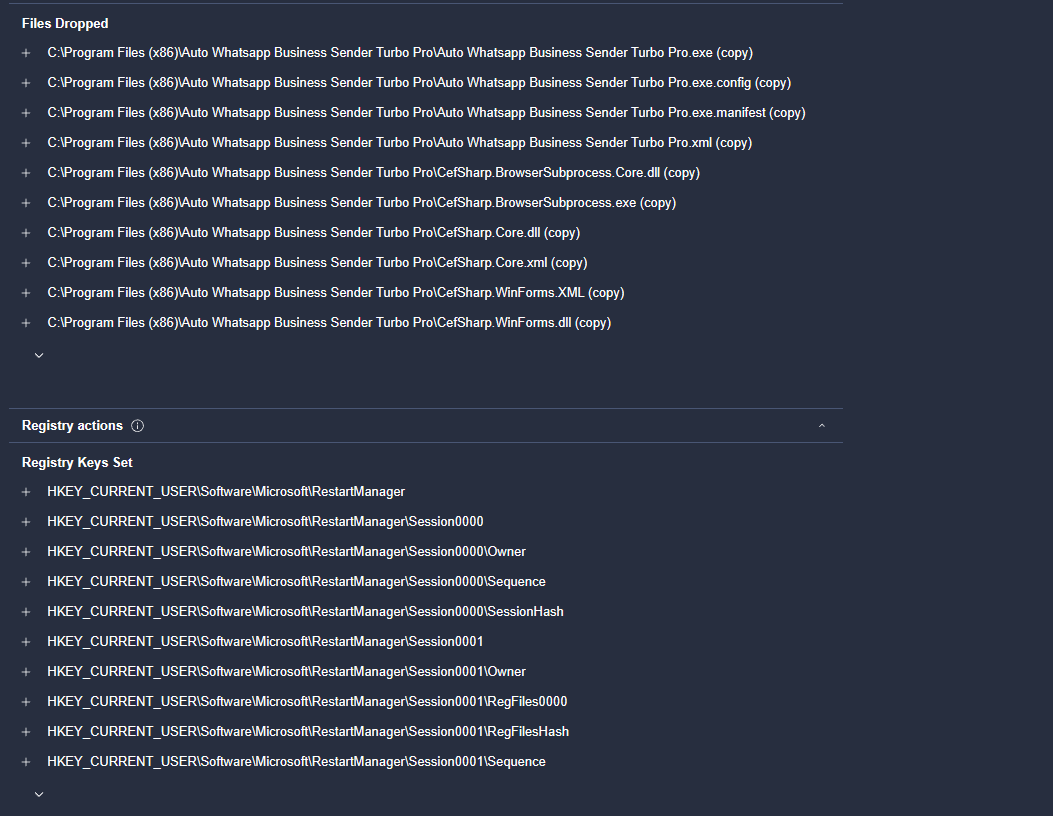
Task: Show more Registry Keys Set entries with chevron
Action: (x=39, y=795)
